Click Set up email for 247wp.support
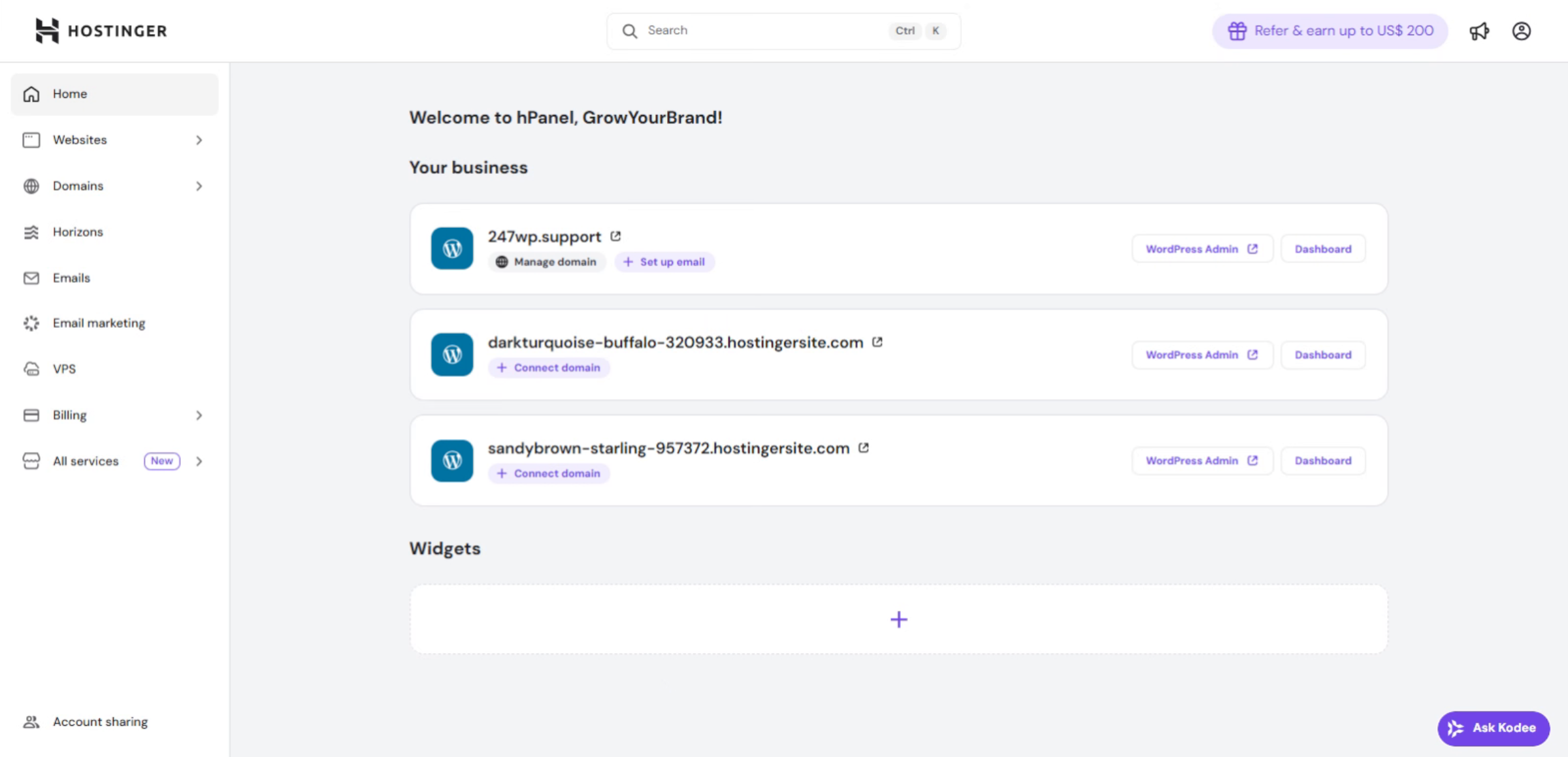This screenshot has height=757, width=1568. pos(664,261)
